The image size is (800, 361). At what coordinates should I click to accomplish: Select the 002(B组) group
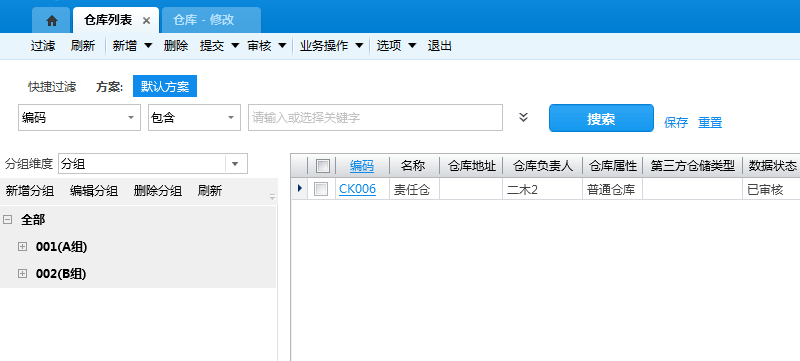coord(61,274)
